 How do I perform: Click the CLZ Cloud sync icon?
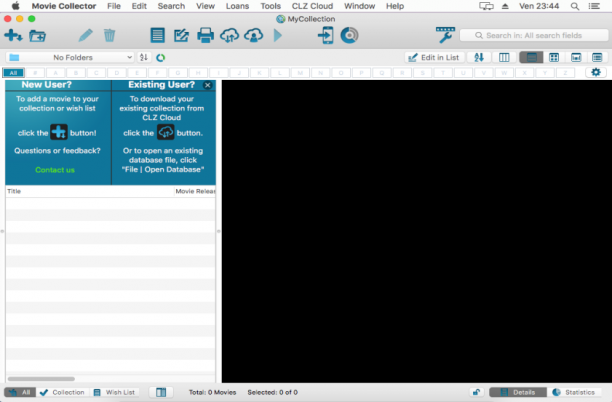(x=230, y=36)
